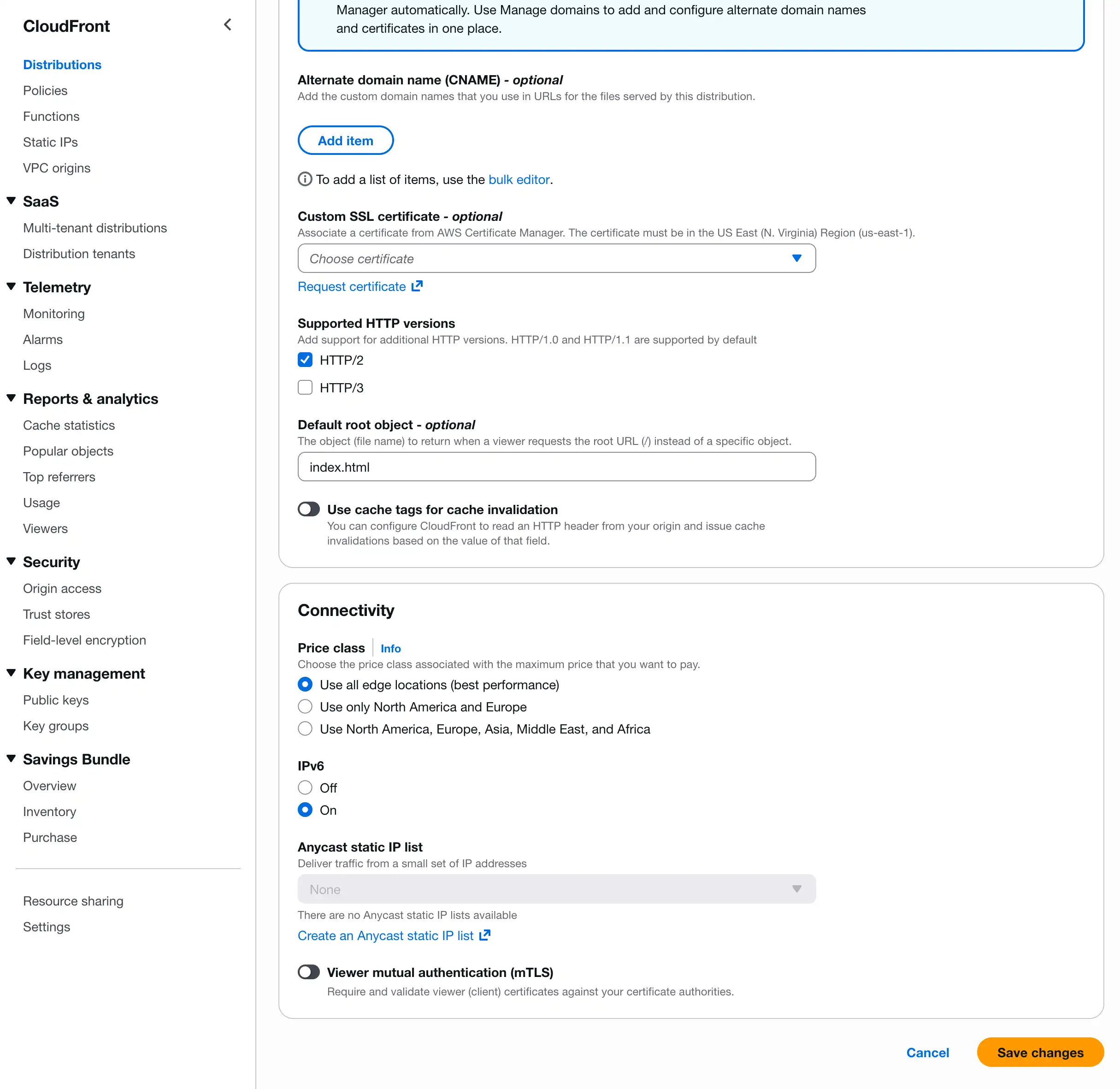
Task: Uncheck the HTTP/2 checkbox
Action: [305, 360]
